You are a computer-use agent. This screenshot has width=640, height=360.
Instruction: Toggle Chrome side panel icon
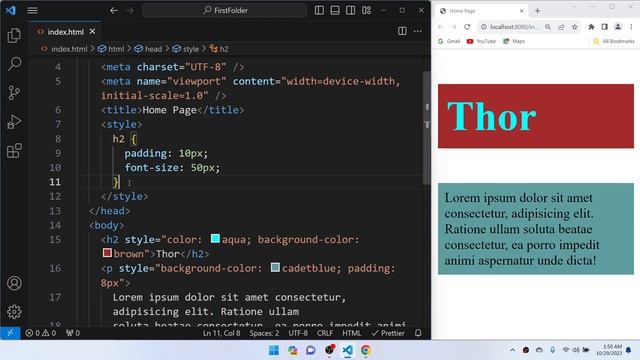(604, 27)
